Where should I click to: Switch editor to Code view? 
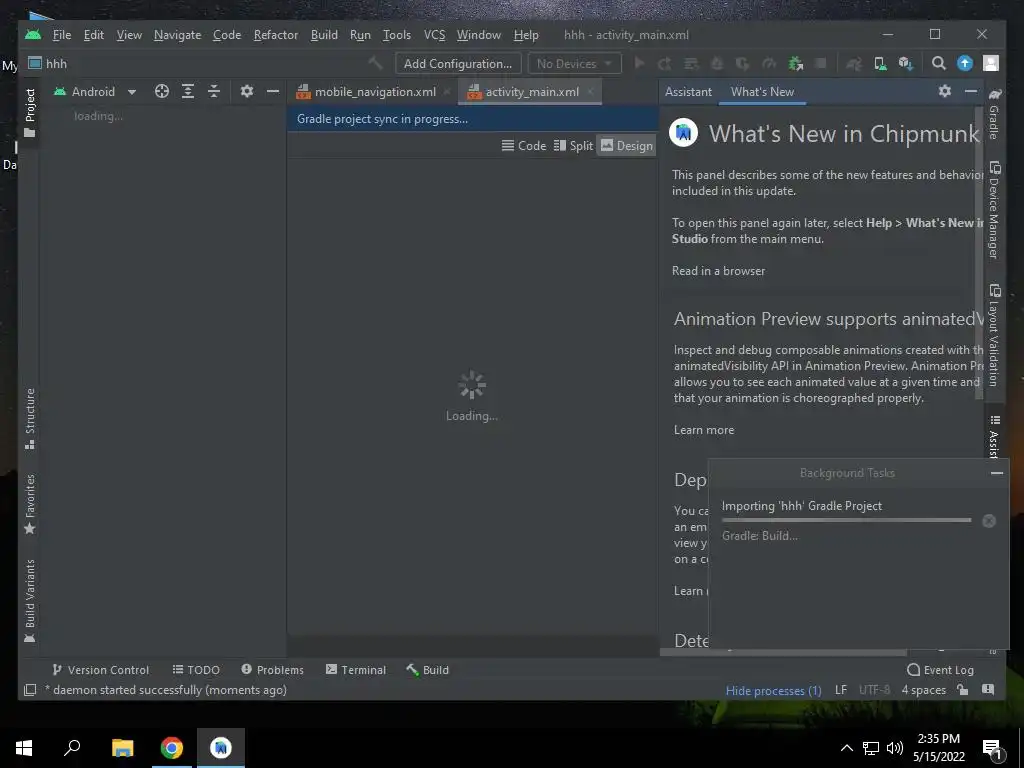click(524, 146)
